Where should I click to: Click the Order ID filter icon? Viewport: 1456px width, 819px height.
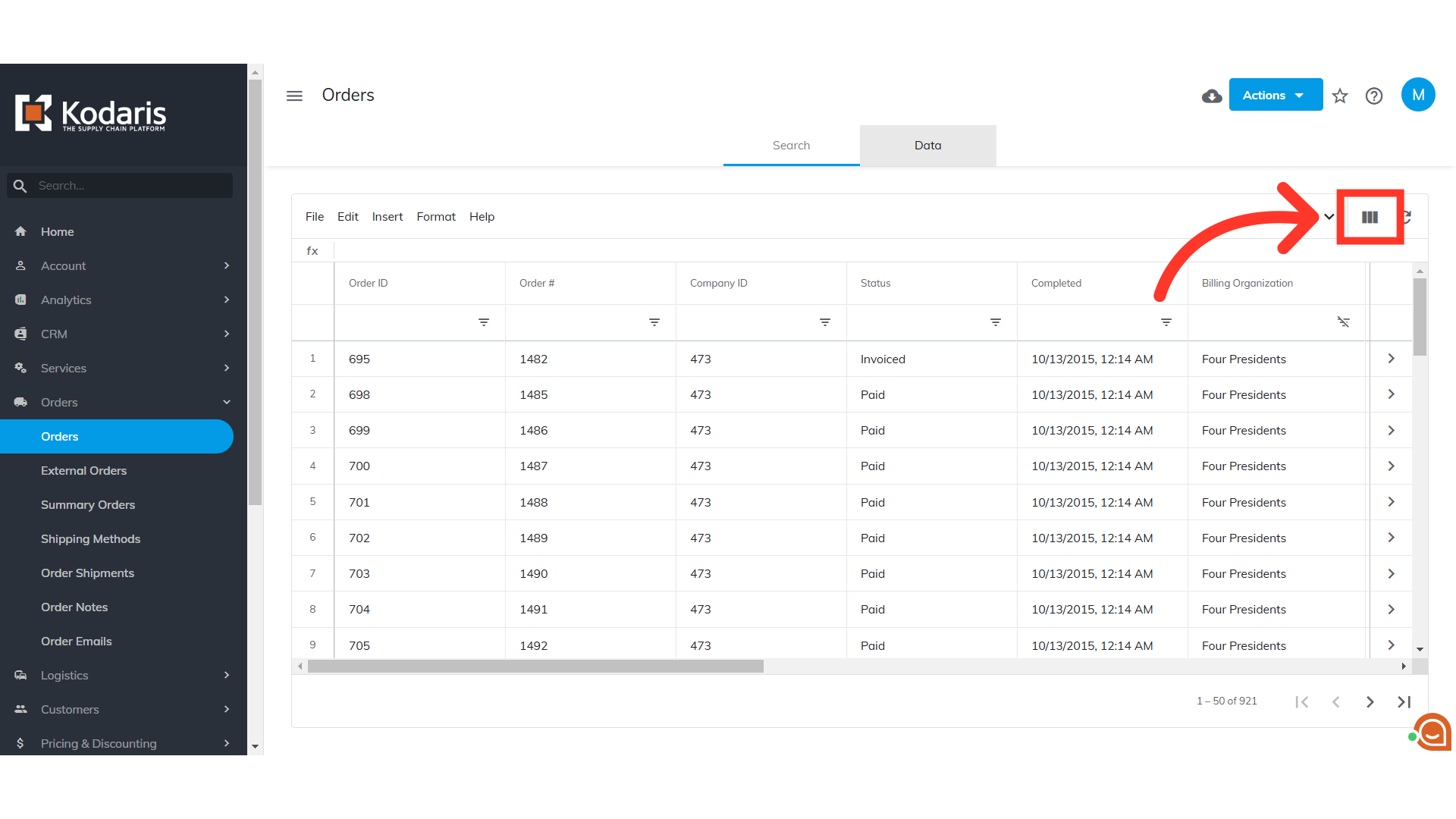[x=484, y=322]
